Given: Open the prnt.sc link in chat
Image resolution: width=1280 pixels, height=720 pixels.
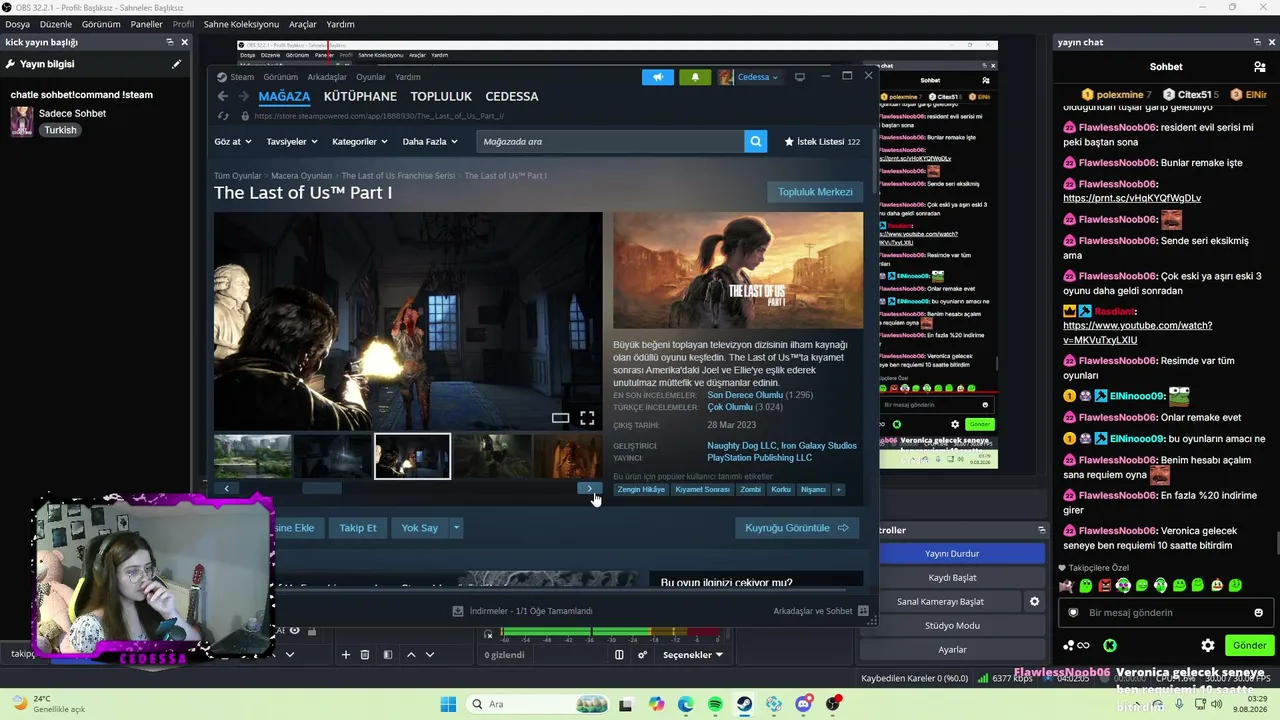Looking at the screenshot, I should click(x=1132, y=198).
